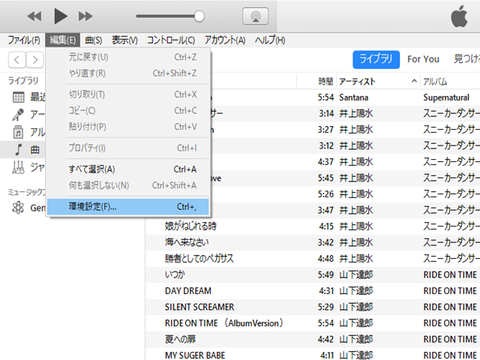Sort by the 時間 column header
The image size is (480, 360).
(326, 82)
